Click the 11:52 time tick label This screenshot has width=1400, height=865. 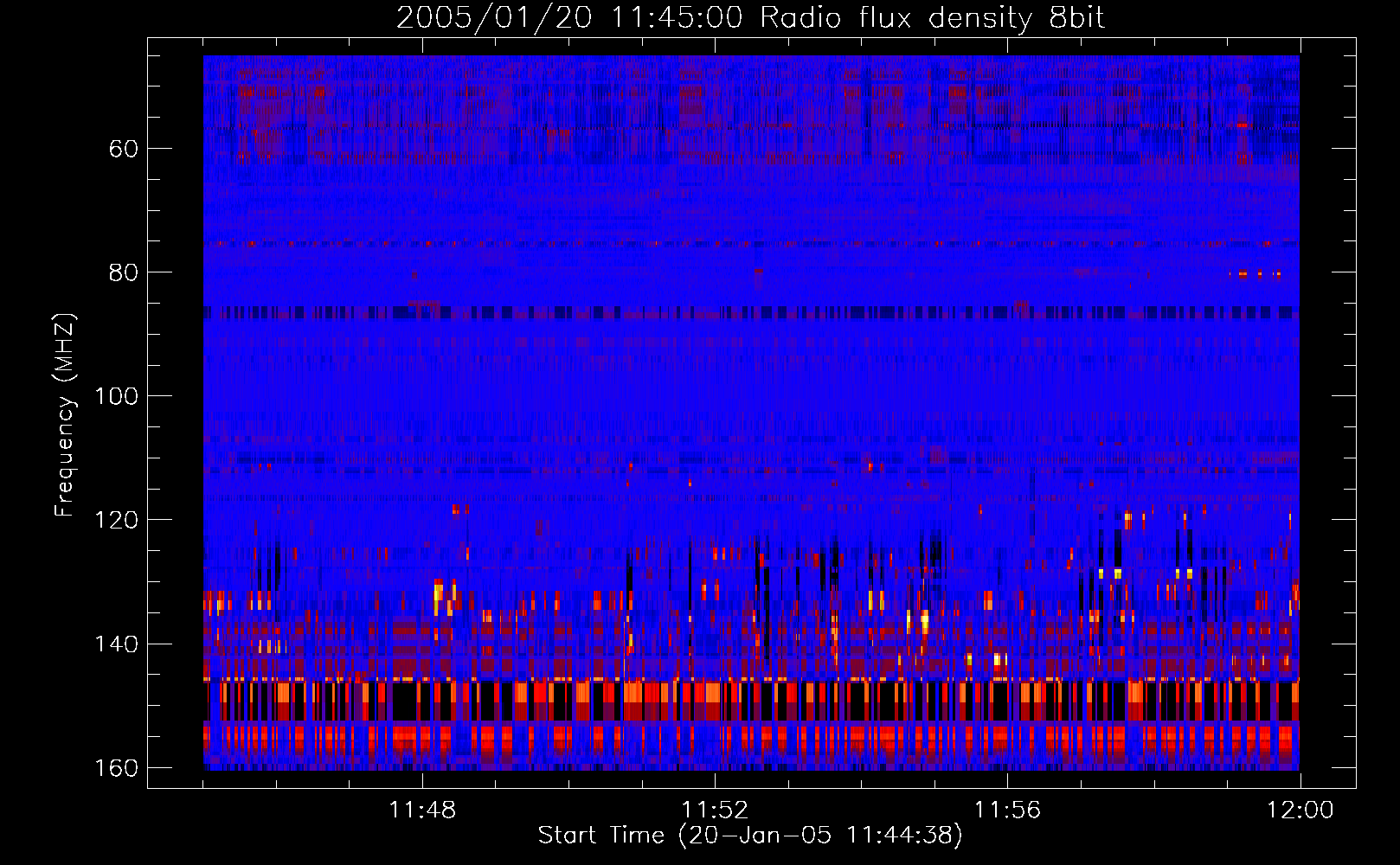coord(715,811)
